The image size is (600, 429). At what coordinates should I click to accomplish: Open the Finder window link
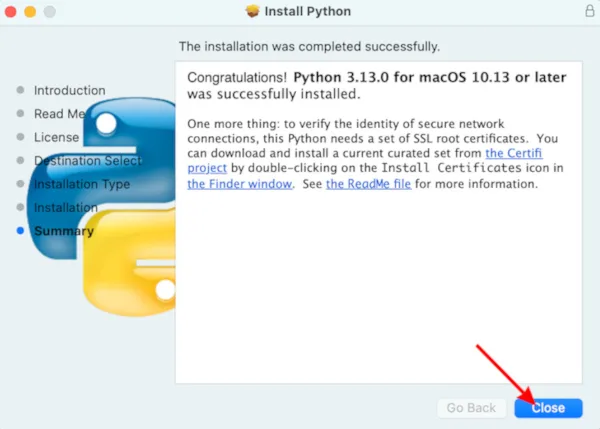coord(240,184)
